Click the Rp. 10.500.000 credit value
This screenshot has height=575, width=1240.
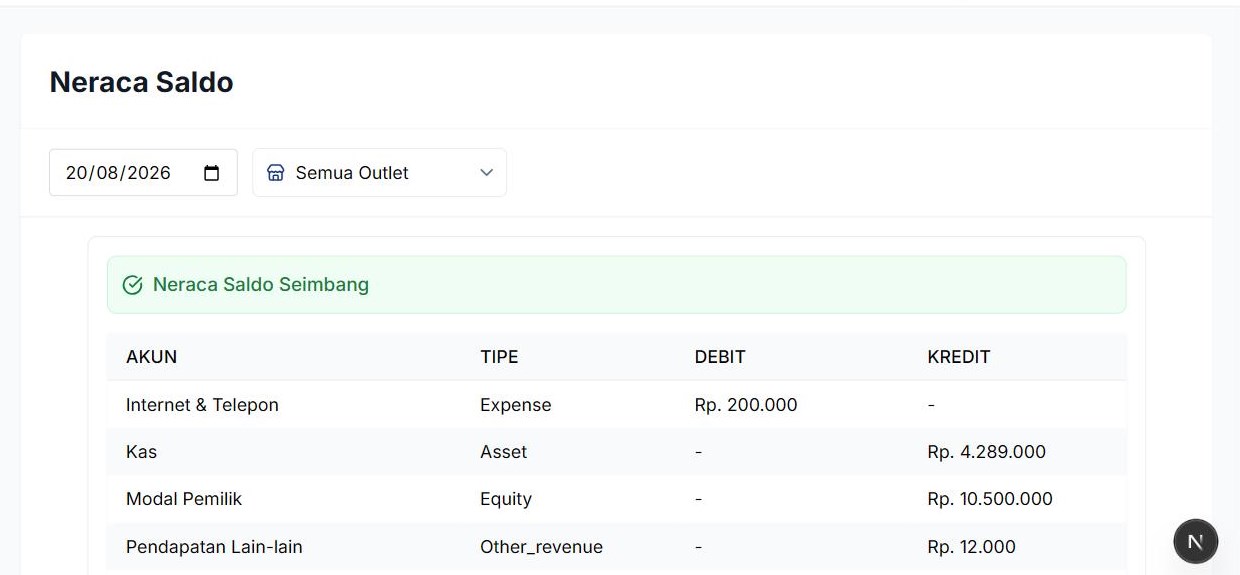point(990,499)
